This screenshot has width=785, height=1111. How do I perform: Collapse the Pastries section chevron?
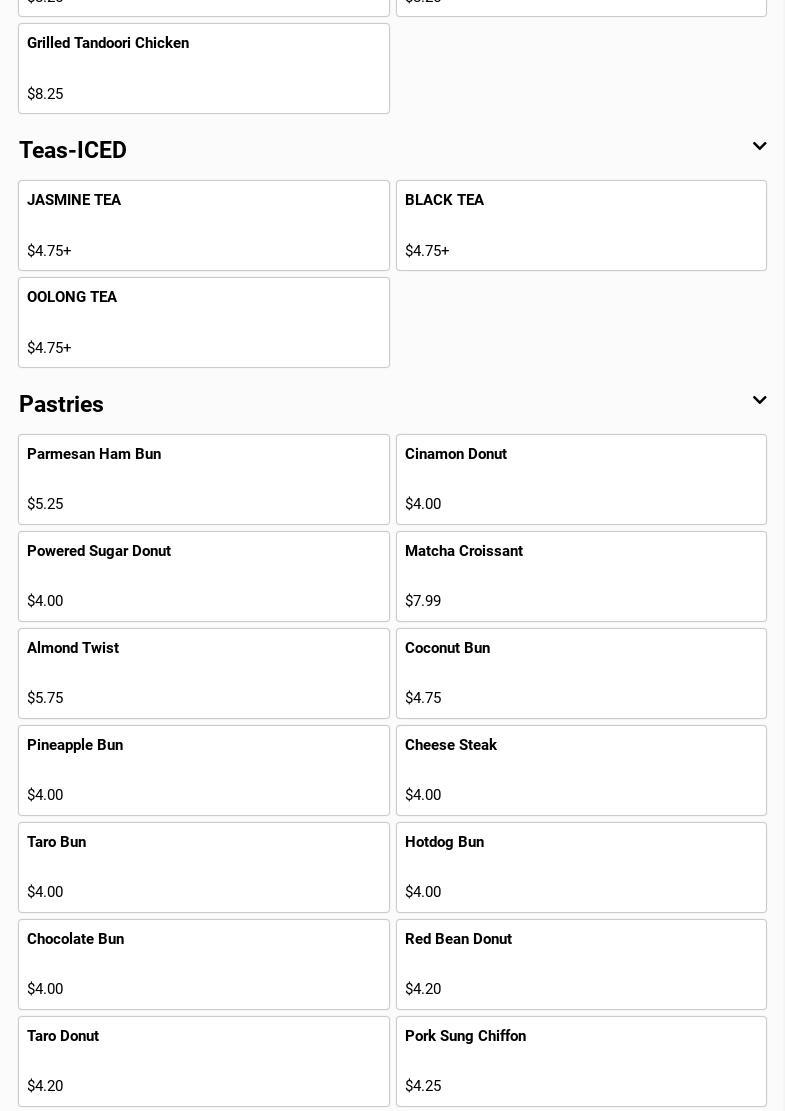click(x=759, y=401)
